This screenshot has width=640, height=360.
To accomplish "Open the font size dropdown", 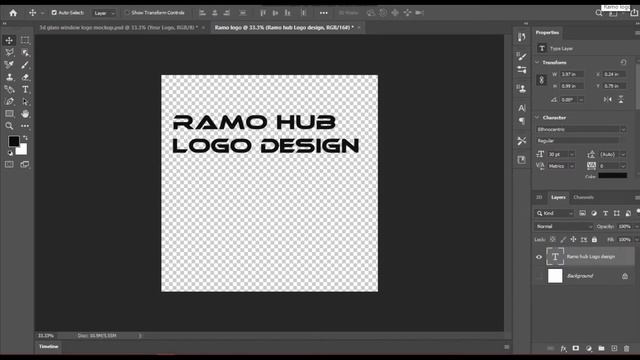I will click(572, 154).
